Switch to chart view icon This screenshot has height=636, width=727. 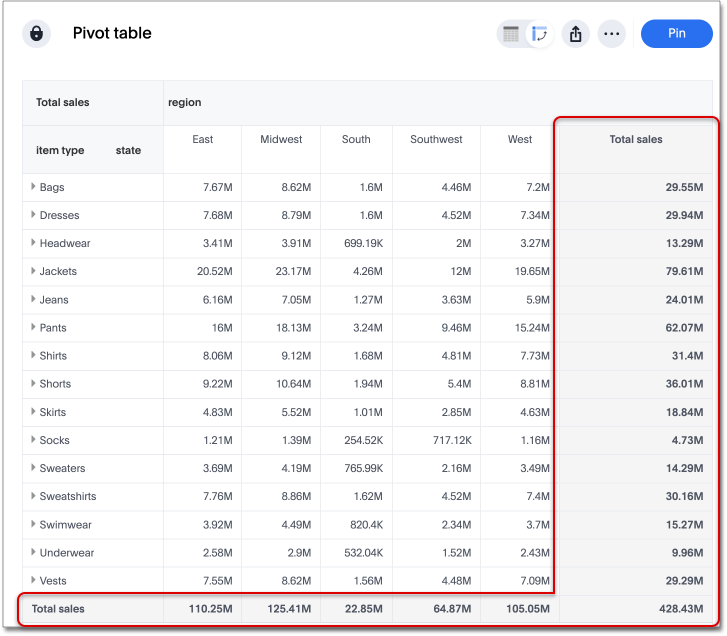click(x=540, y=34)
